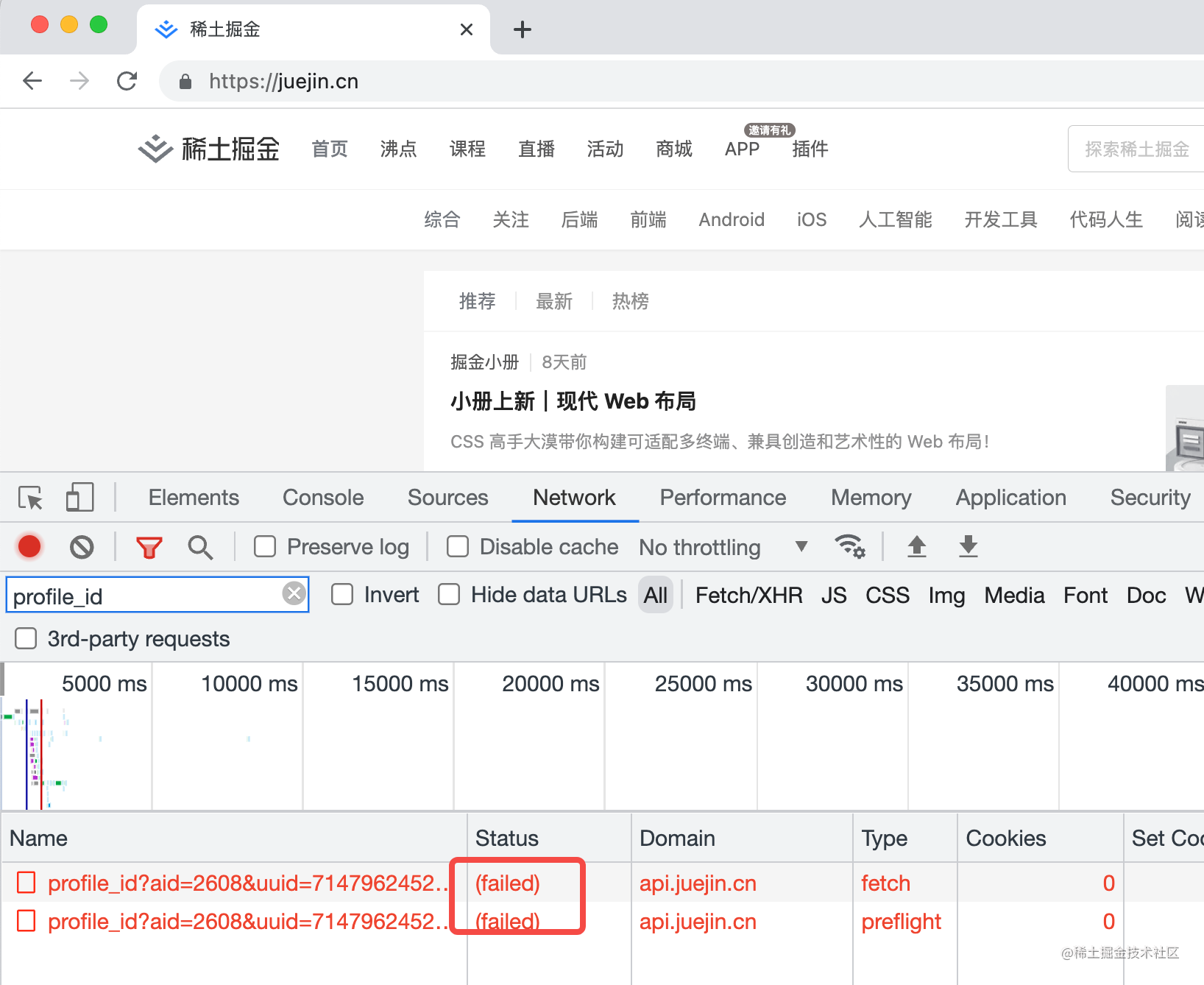The image size is (1204, 985).
Task: Select the Network tab
Action: pyautogui.click(x=575, y=498)
